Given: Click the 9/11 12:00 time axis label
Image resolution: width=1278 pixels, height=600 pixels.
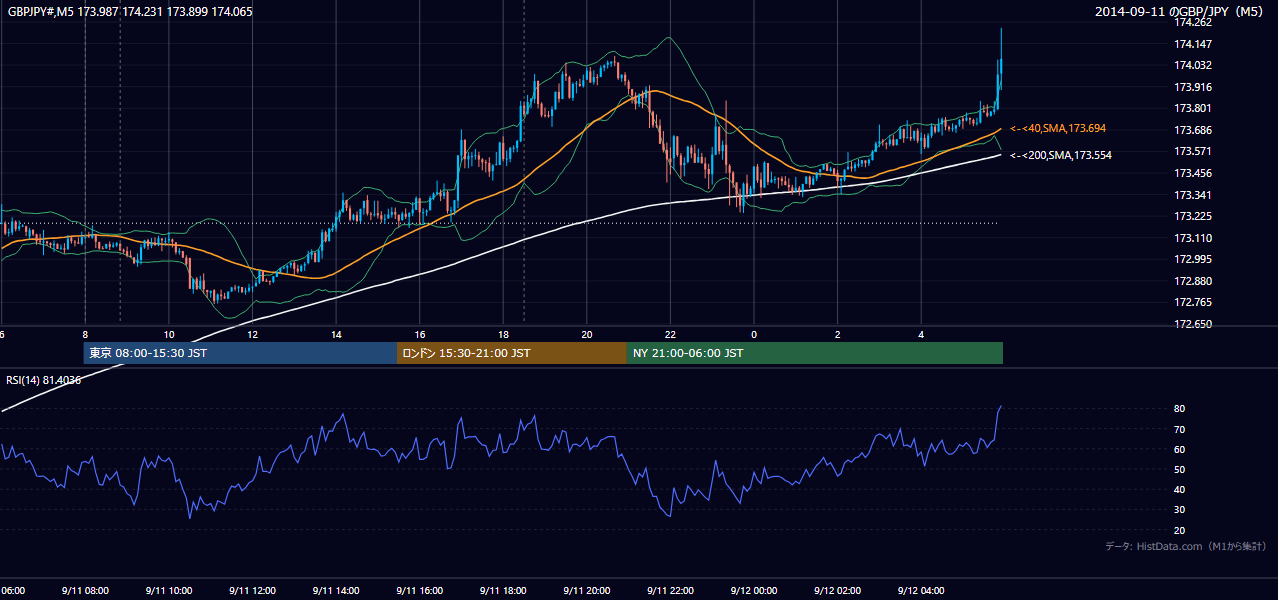Looking at the screenshot, I should pyautogui.click(x=252, y=591).
